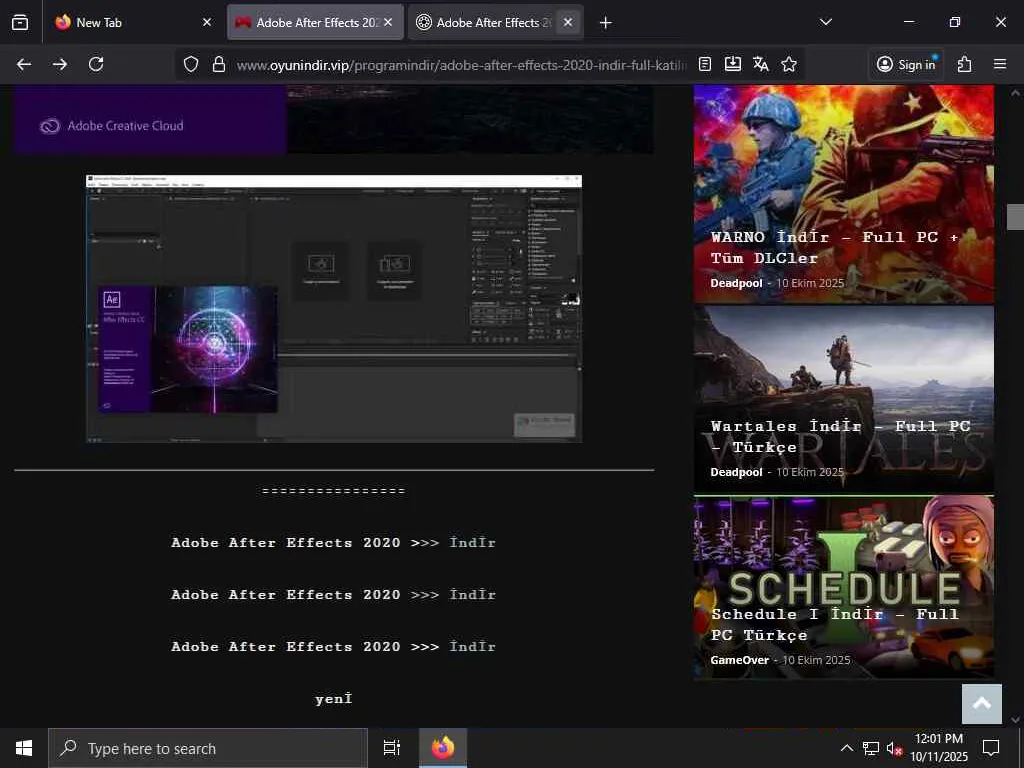Click the scroll-to-top arrow button
1024x768 pixels.
click(982, 703)
